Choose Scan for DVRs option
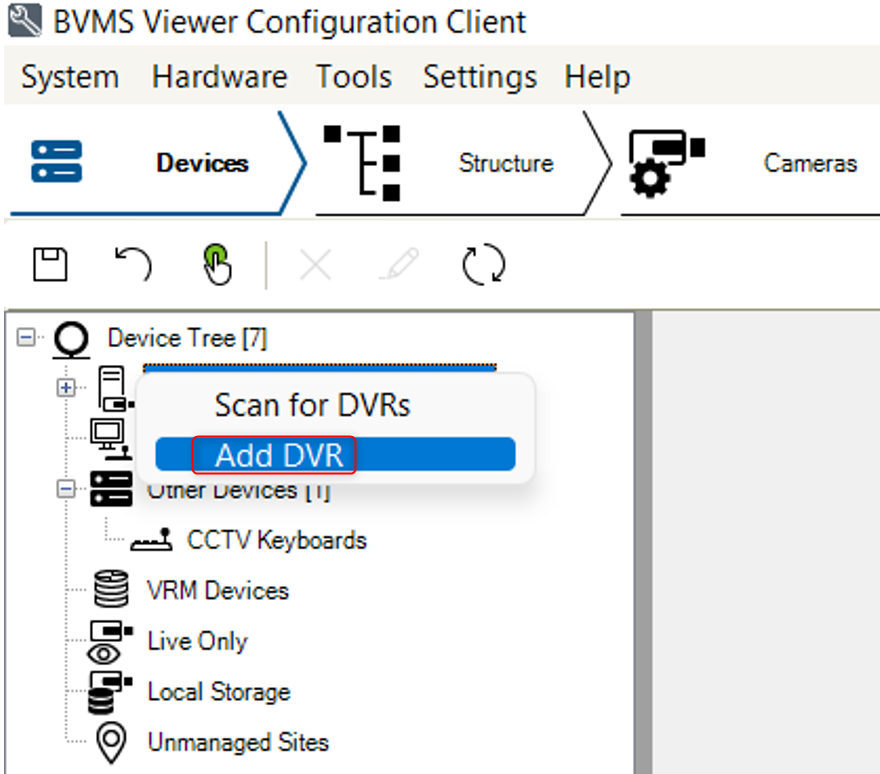This screenshot has height=774, width=880. 312,405
